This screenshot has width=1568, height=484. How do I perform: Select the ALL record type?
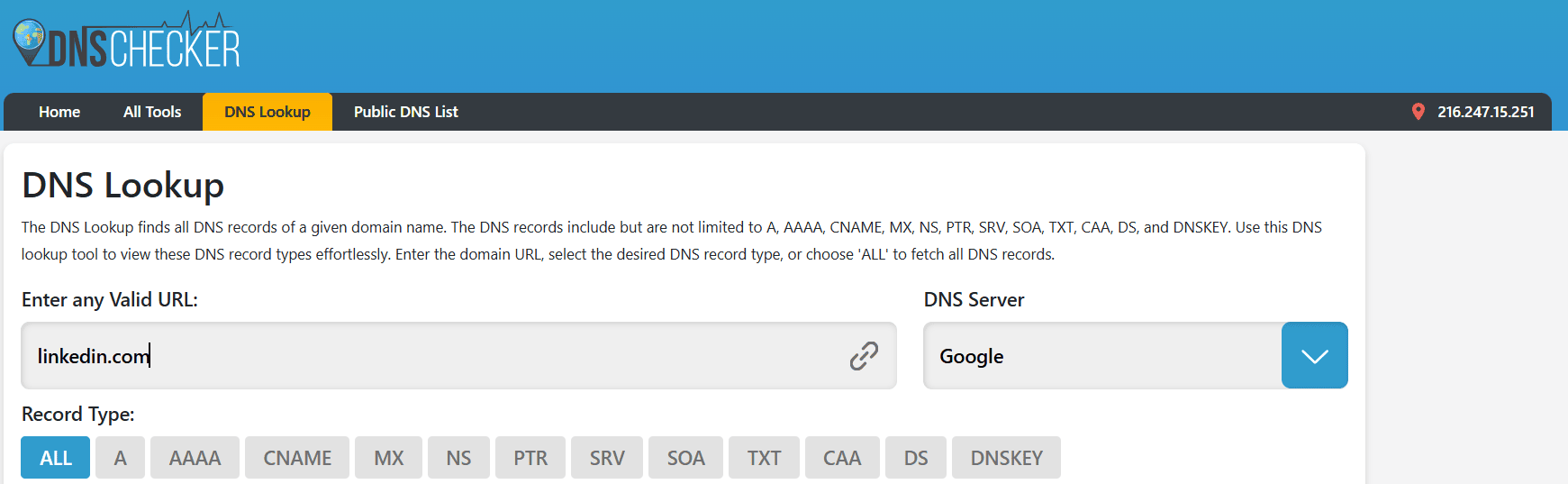pyautogui.click(x=56, y=458)
